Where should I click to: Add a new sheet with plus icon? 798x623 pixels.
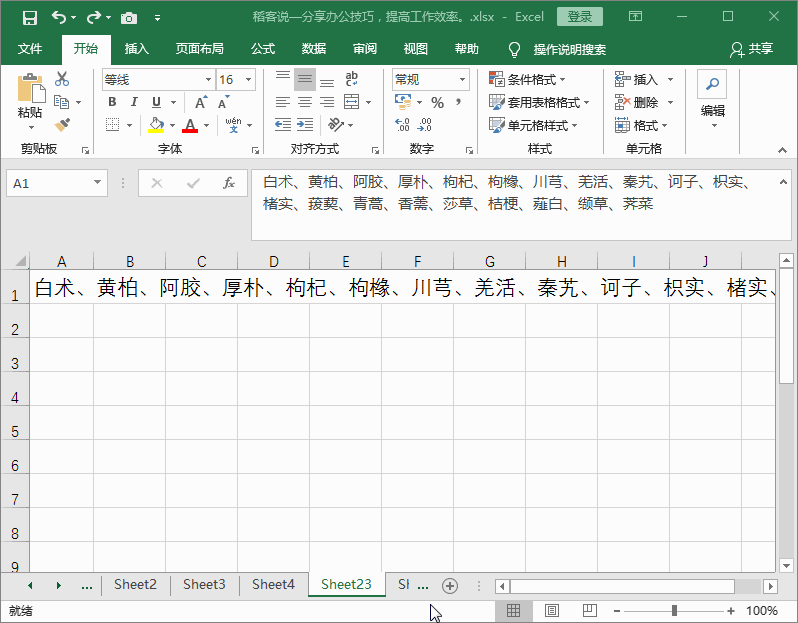(450, 585)
